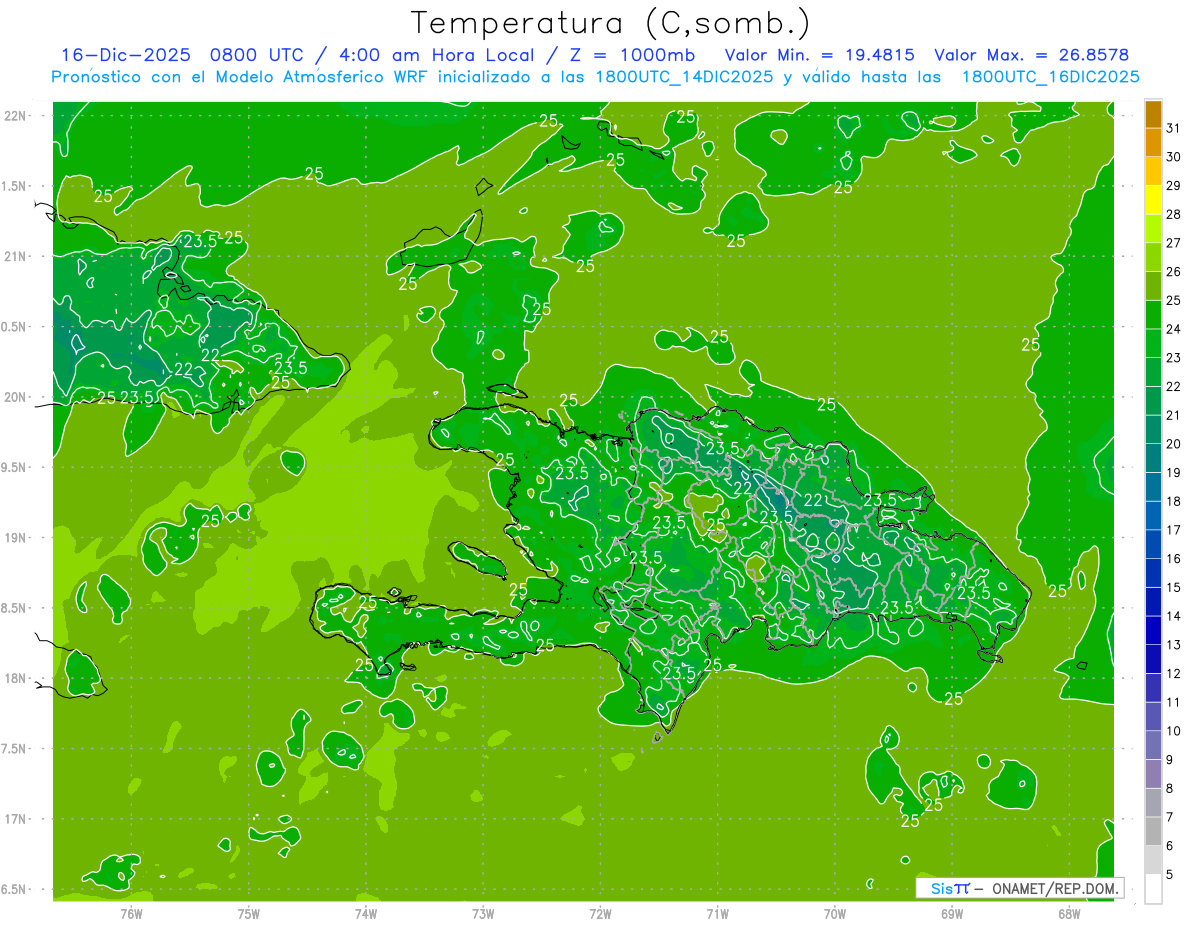The height and width of the screenshot is (927, 1200).
Task: Click the '19N' latitude axis label
Action: pos(16,537)
